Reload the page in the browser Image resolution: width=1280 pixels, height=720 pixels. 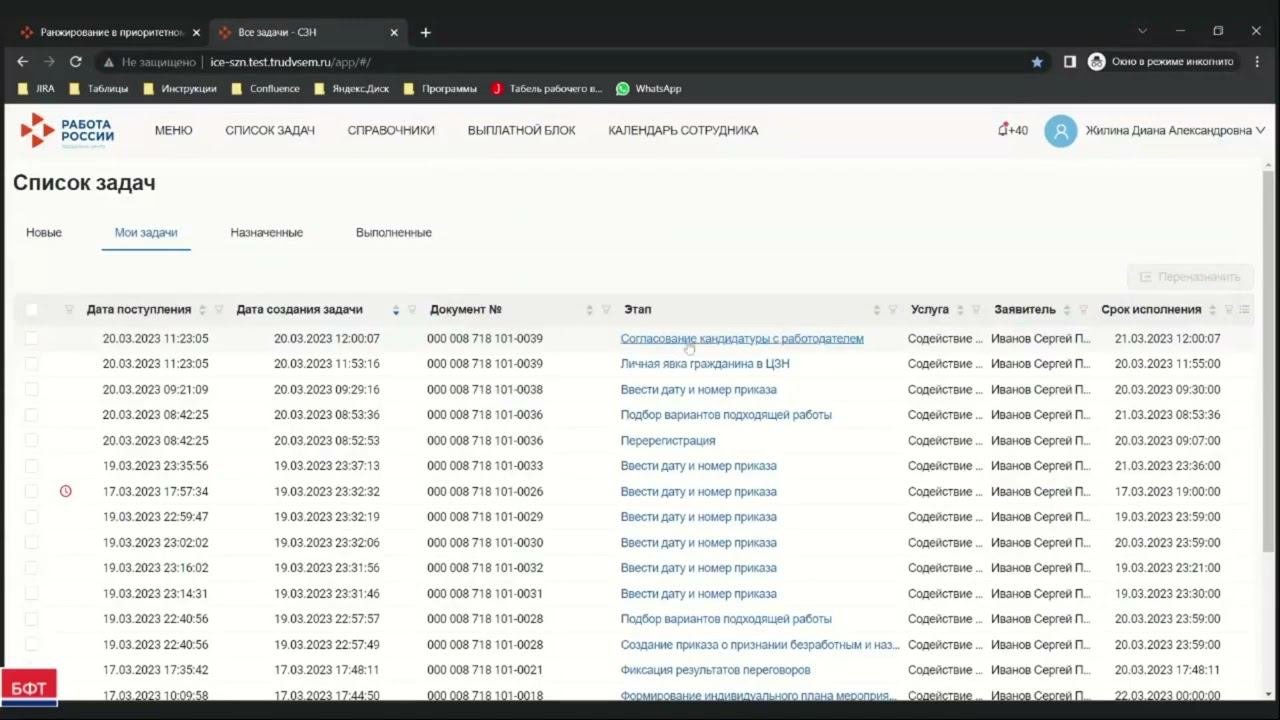pyautogui.click(x=75, y=62)
